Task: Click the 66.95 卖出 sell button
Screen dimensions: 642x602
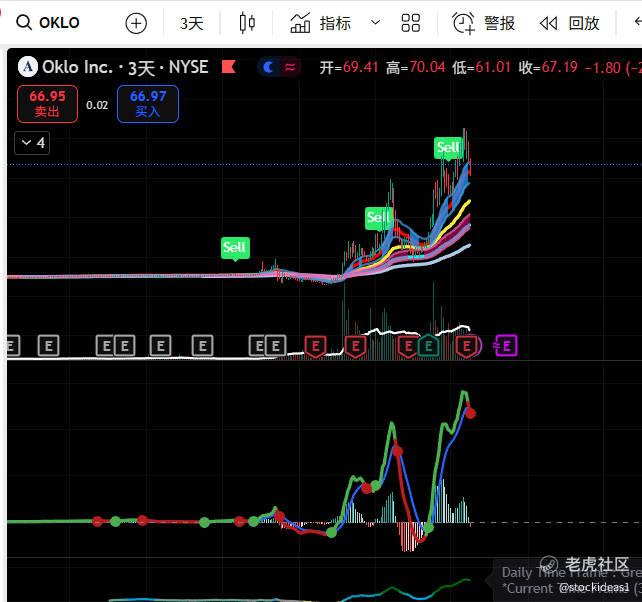Action: click(x=47, y=104)
